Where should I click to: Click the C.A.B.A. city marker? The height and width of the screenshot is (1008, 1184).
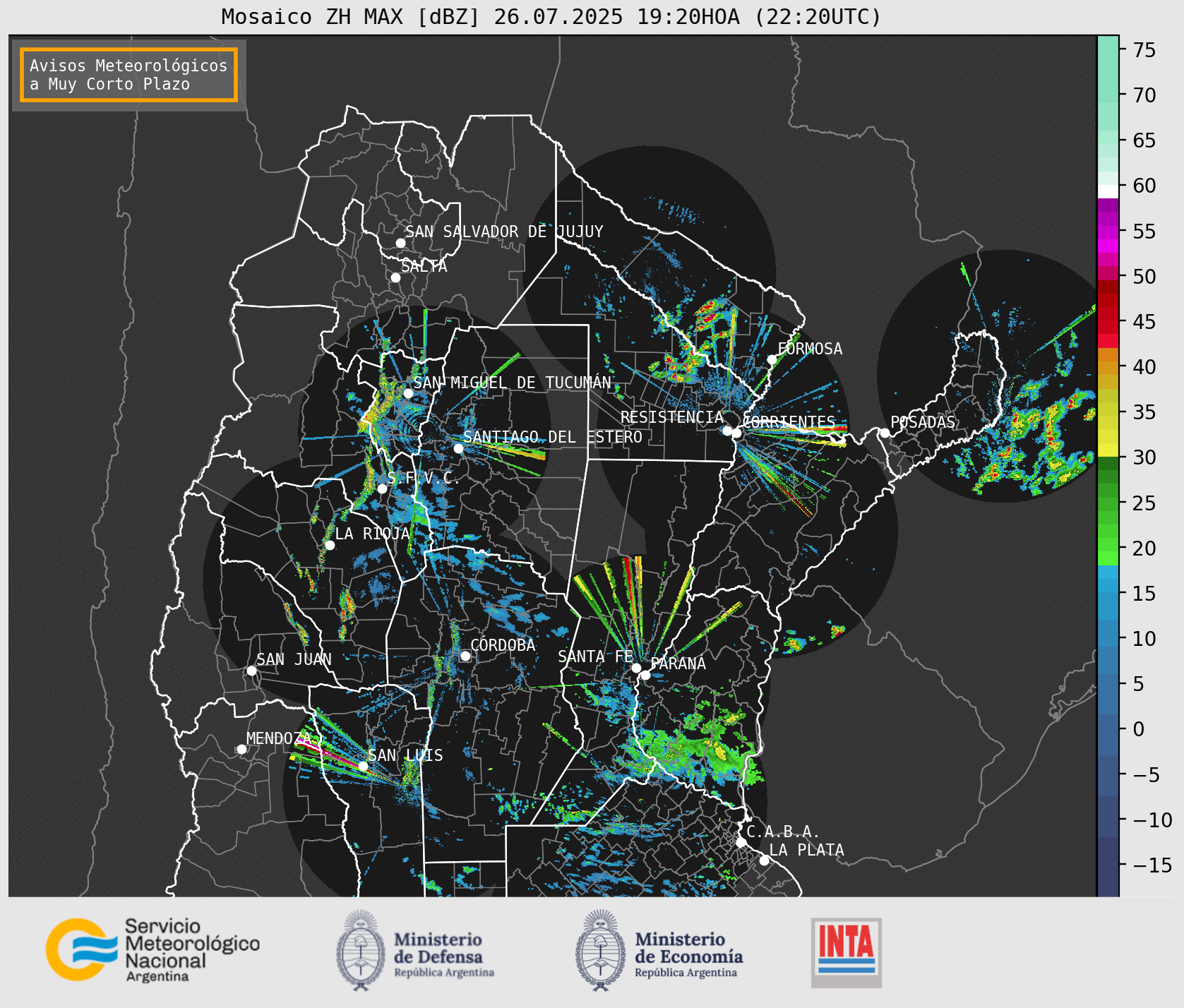click(x=741, y=842)
